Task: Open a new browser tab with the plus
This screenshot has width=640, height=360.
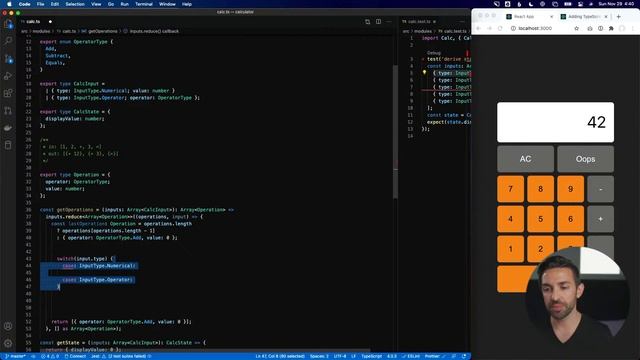Action: click(x=618, y=16)
